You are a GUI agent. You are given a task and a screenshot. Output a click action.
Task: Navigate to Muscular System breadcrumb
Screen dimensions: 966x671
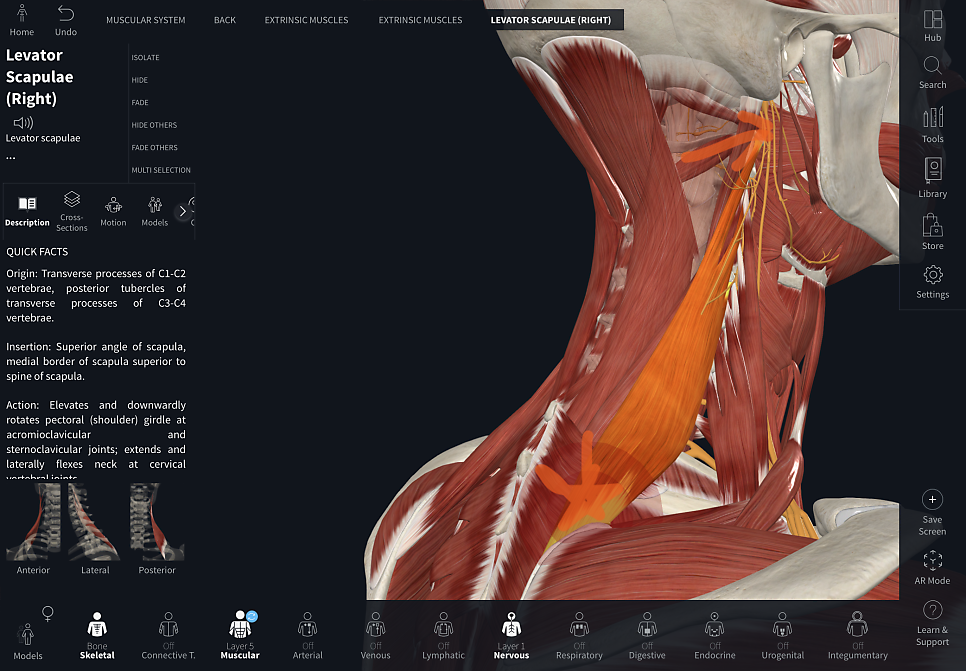pyautogui.click(x=145, y=20)
